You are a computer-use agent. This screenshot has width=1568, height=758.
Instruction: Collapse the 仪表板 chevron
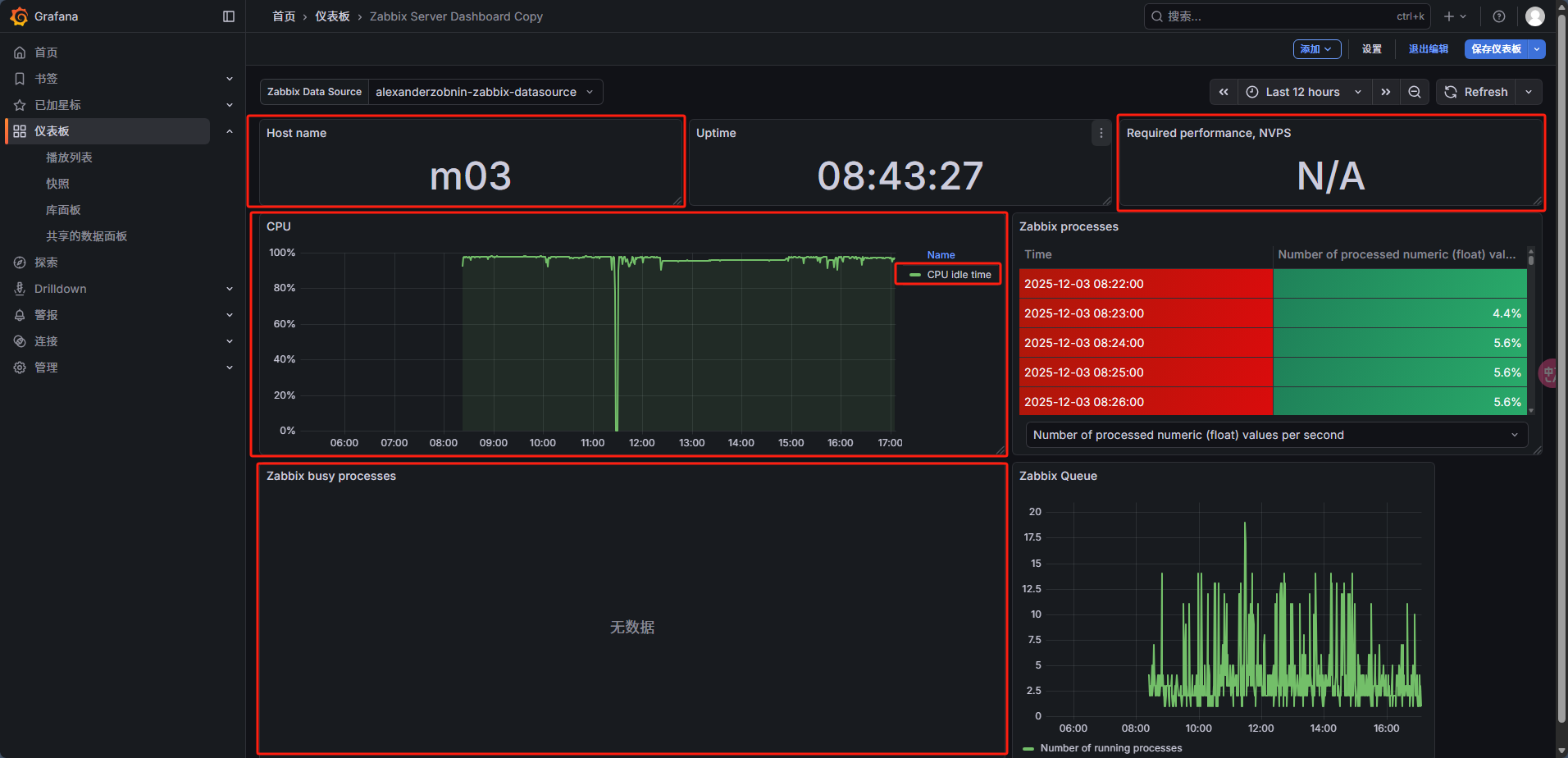pos(230,131)
